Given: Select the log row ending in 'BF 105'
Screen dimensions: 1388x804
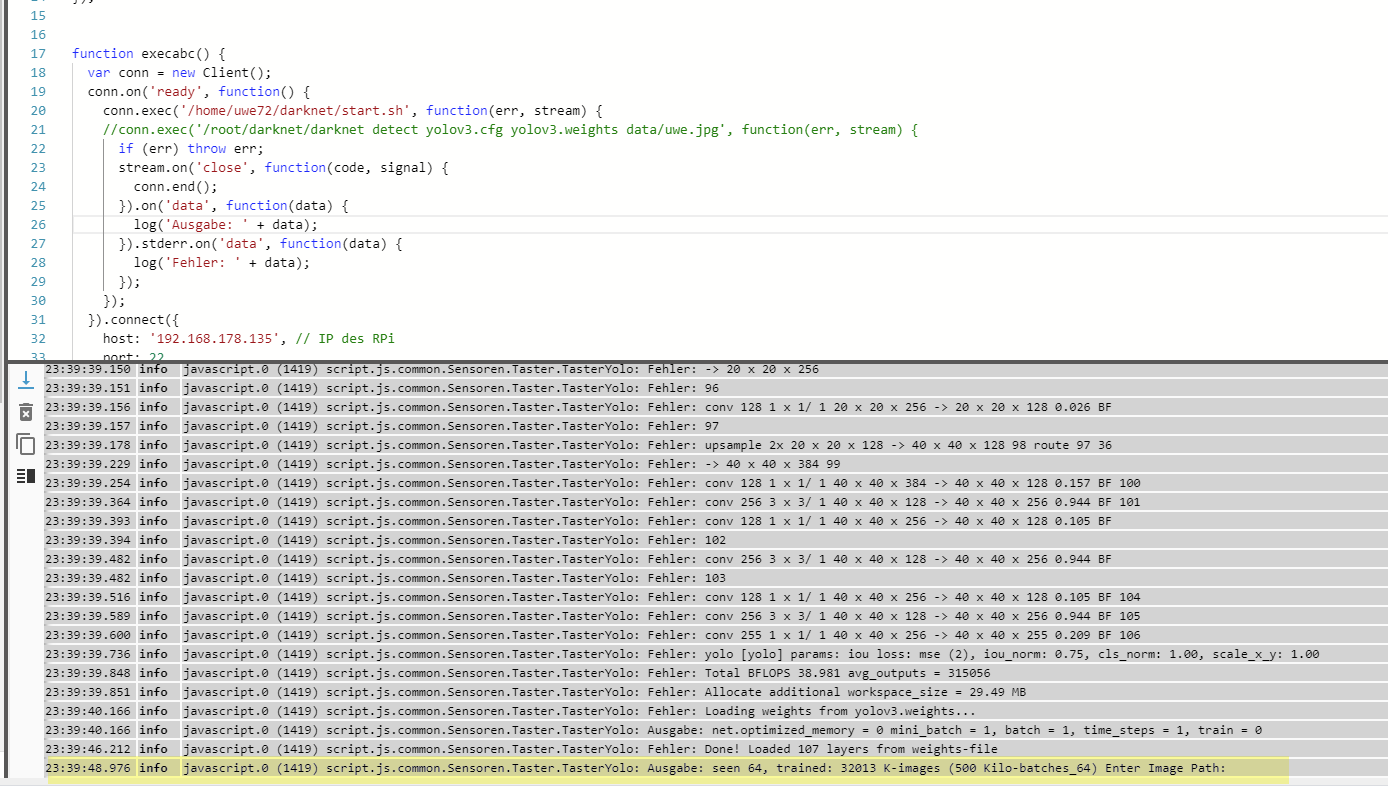Looking at the screenshot, I should coord(715,616).
